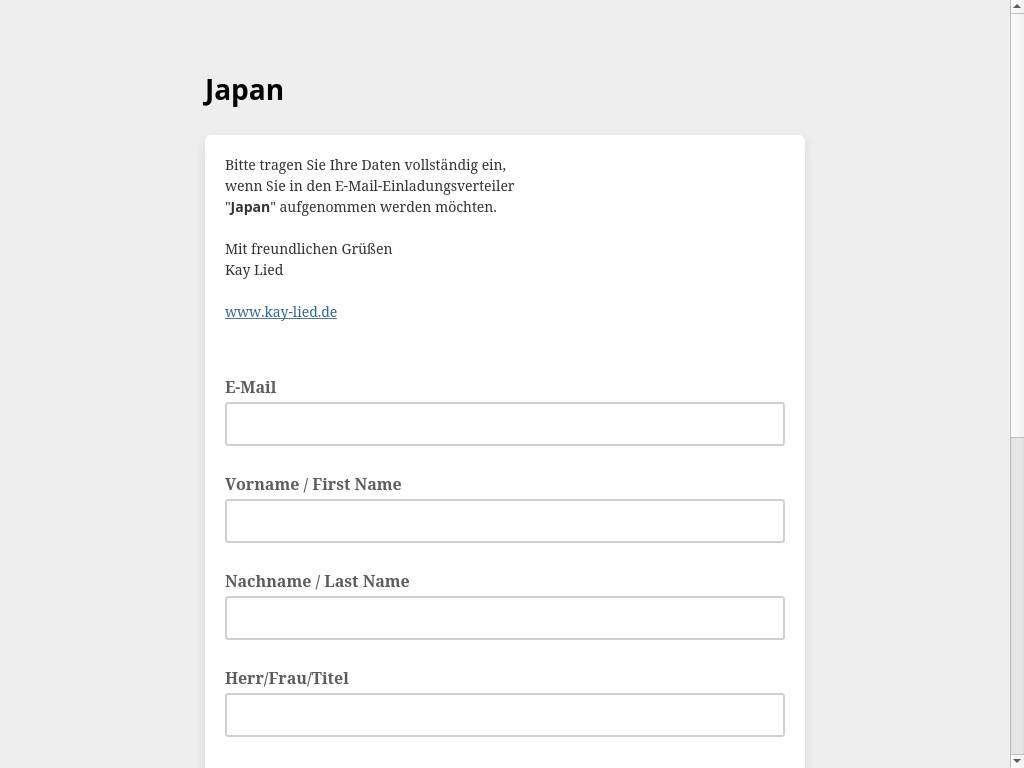Screen dimensions: 1024x768
Task: Click the scrollbar track above the thumb
Action: (x=1017, y=220)
